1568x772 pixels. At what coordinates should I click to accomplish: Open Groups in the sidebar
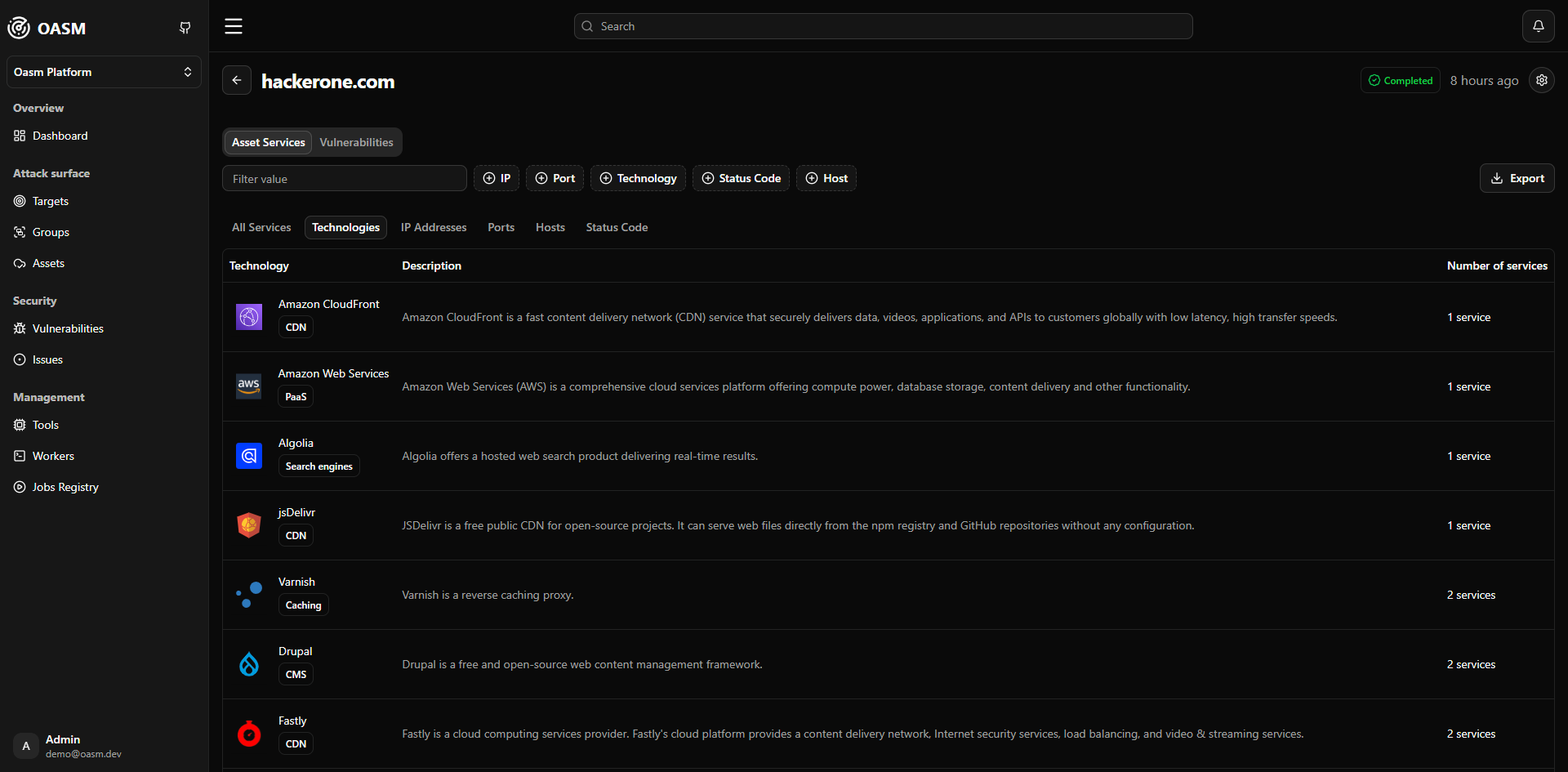pos(104,232)
